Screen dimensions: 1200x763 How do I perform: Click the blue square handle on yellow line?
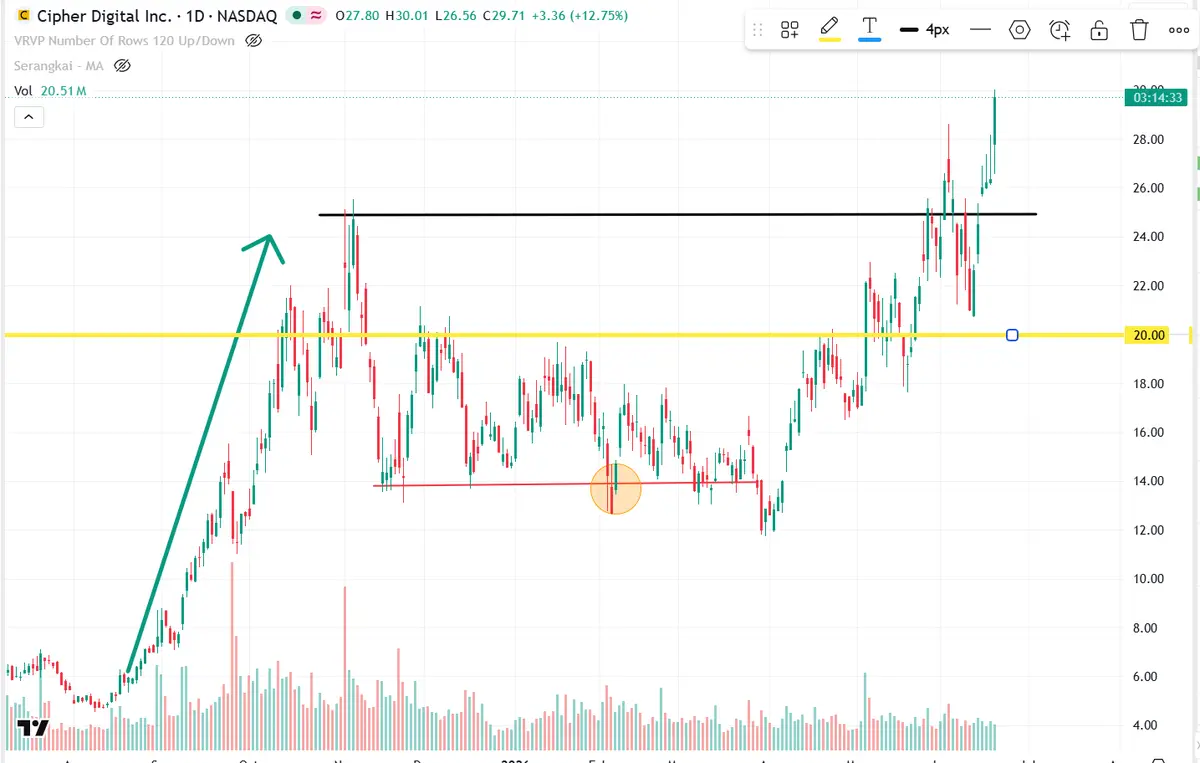[1012, 335]
